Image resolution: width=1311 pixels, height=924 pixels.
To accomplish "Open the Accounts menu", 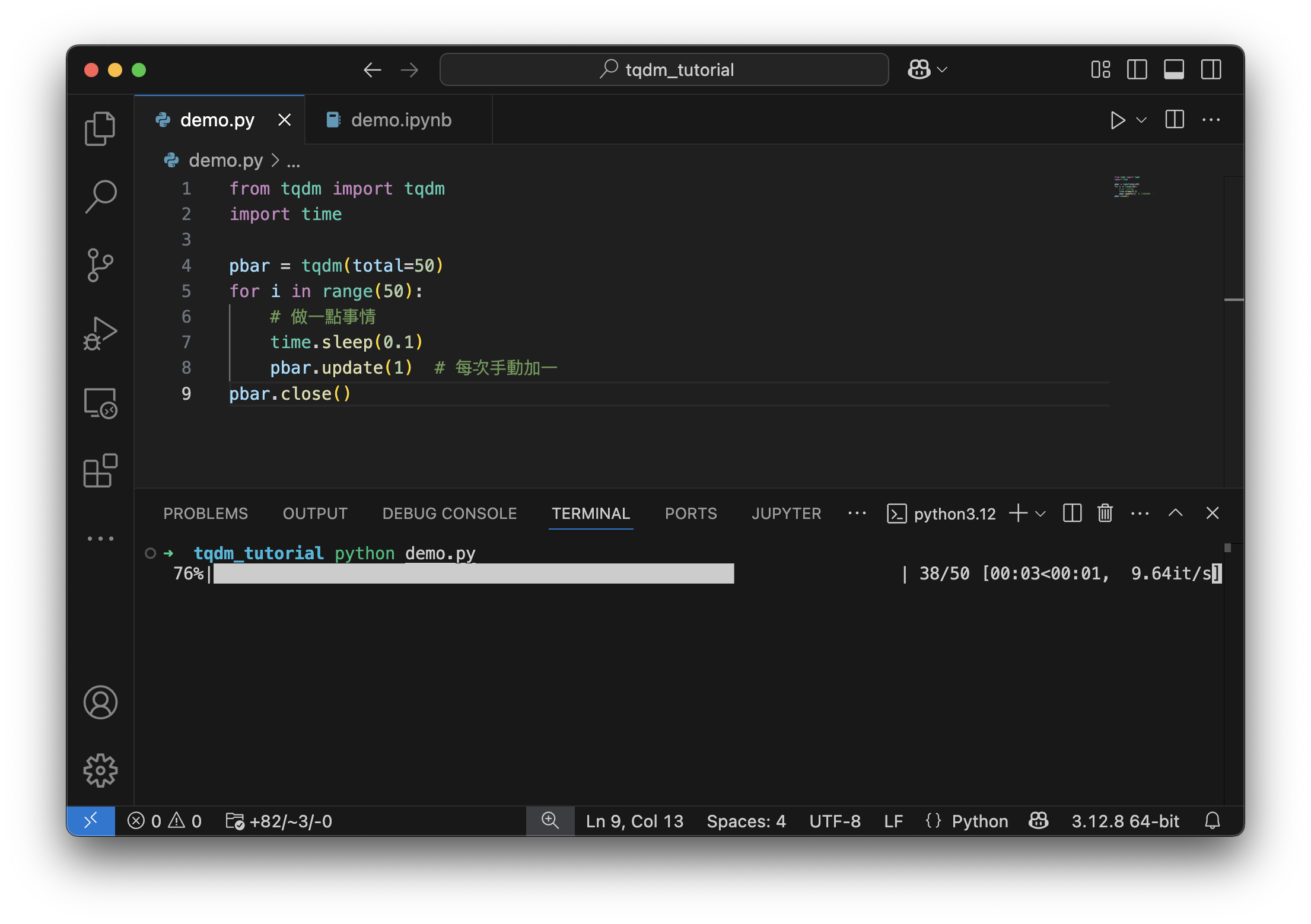I will click(100, 702).
